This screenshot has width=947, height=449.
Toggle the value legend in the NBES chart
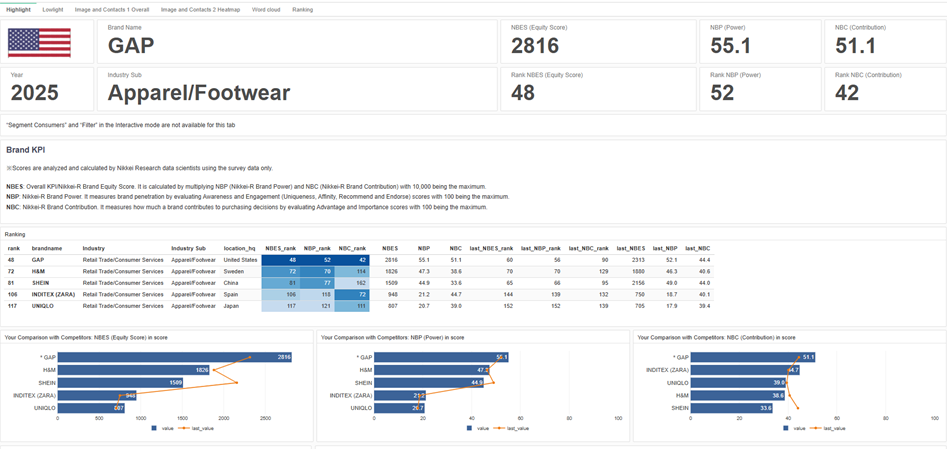tap(160, 427)
